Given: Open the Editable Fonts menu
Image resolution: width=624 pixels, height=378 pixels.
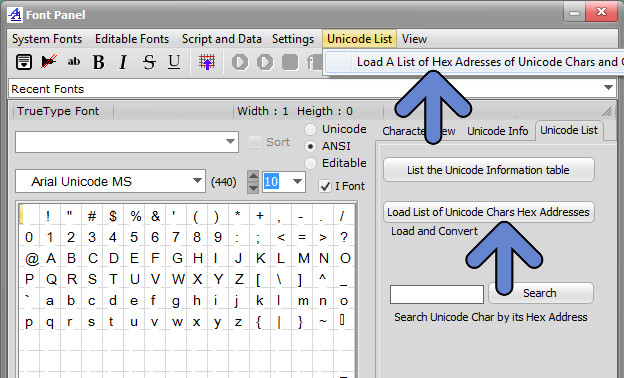Looking at the screenshot, I should (x=132, y=39).
